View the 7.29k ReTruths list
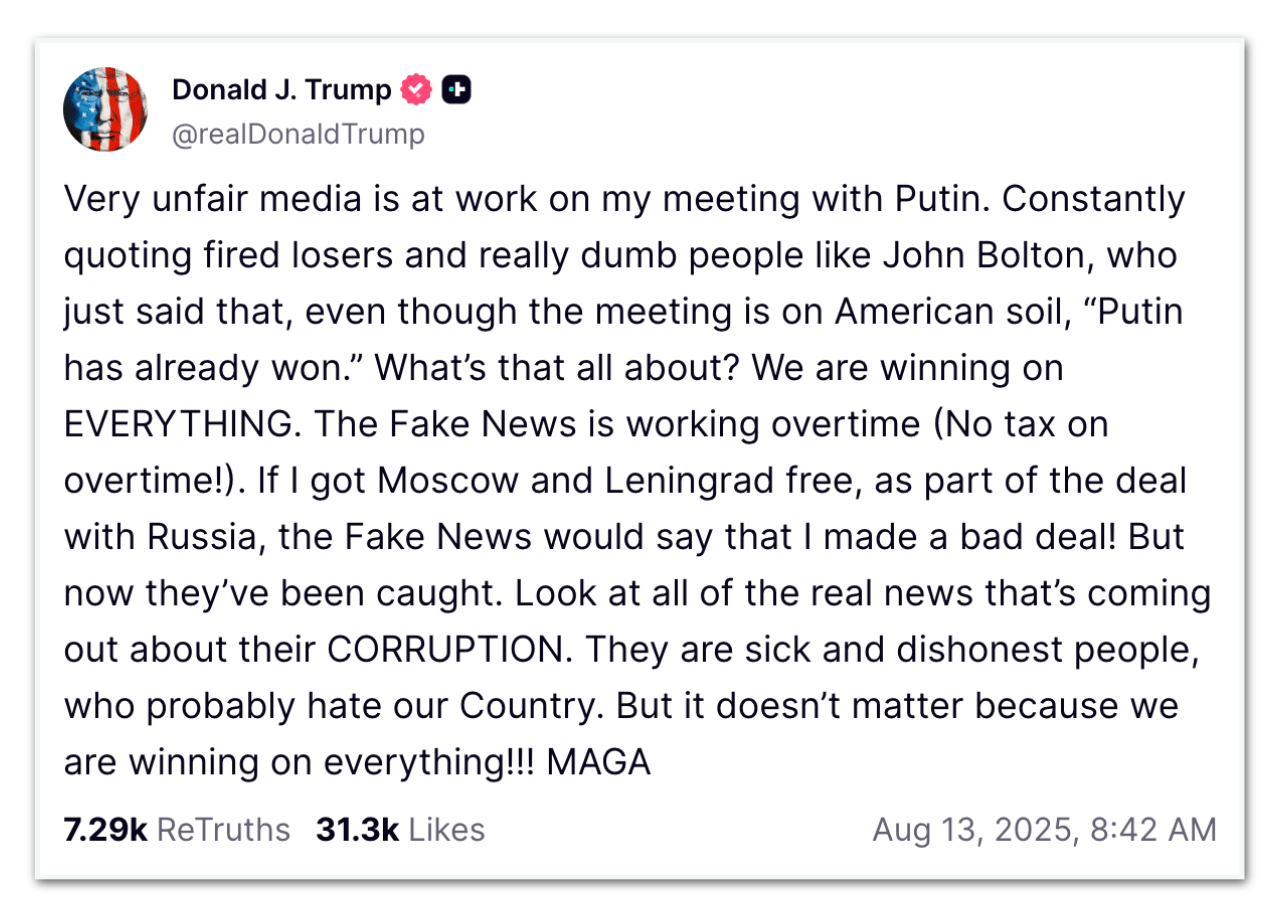Viewport: 1278px width, 924px height. pos(177,830)
